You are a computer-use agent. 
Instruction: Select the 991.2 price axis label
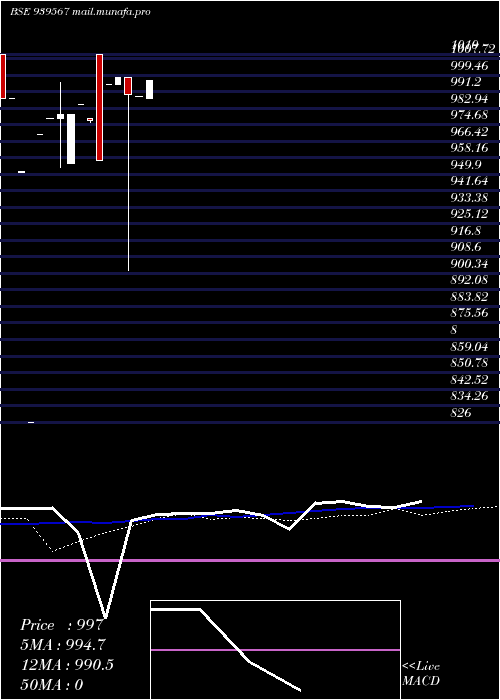point(466,82)
